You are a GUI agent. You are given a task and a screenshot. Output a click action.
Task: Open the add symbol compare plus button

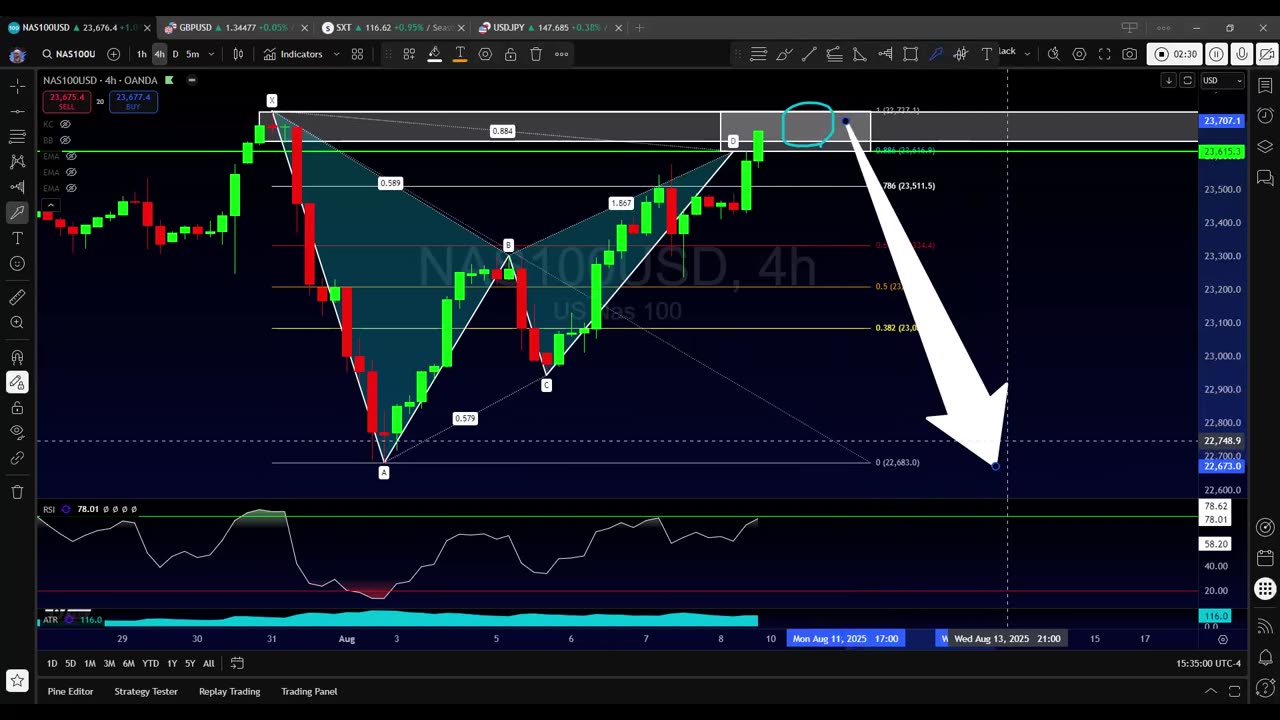point(113,54)
